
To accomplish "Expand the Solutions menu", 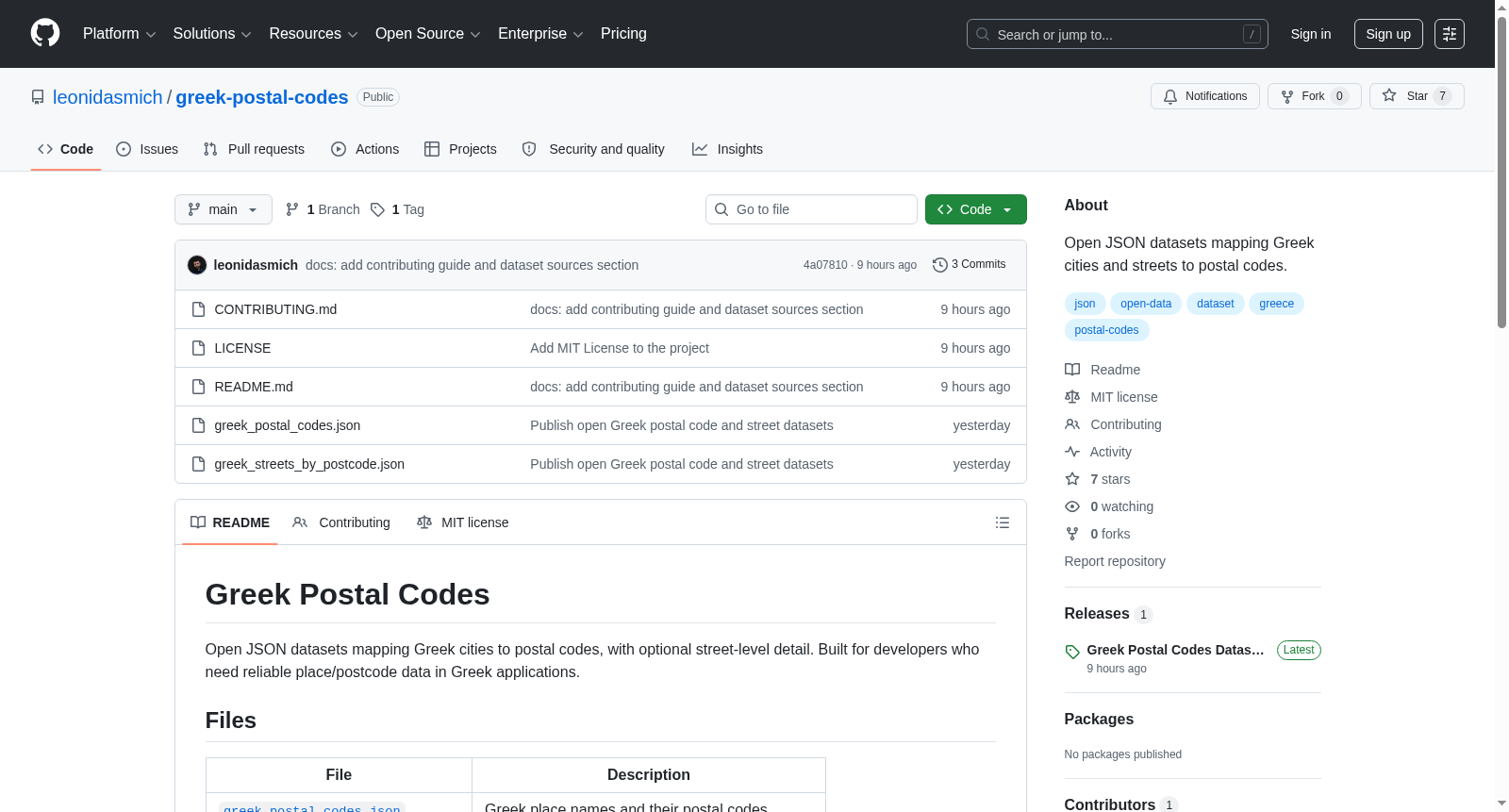I will (212, 34).
